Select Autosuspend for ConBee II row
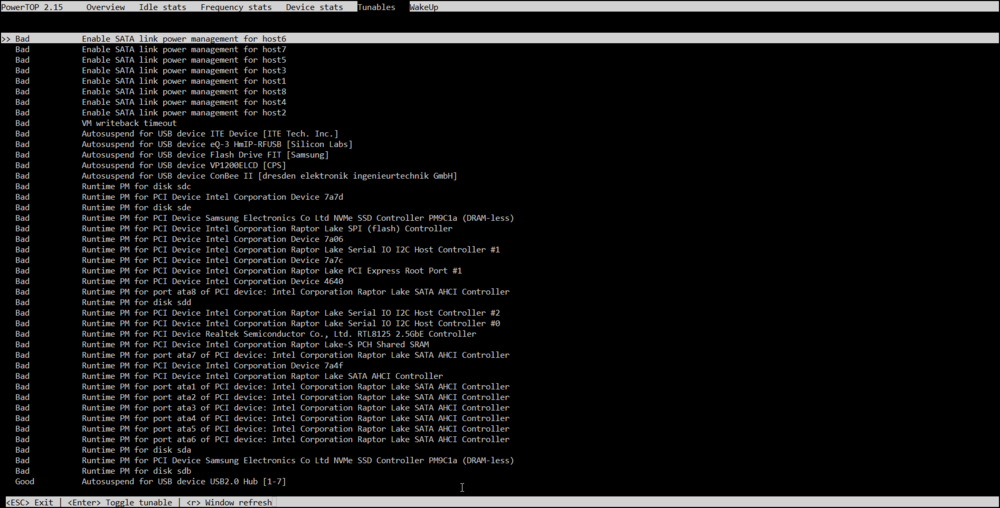This screenshot has height=508, width=1000. 236,176
